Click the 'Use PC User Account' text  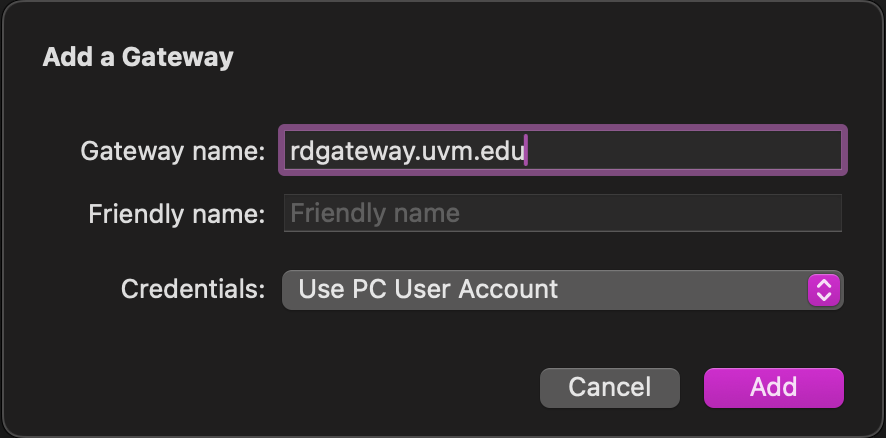point(428,290)
